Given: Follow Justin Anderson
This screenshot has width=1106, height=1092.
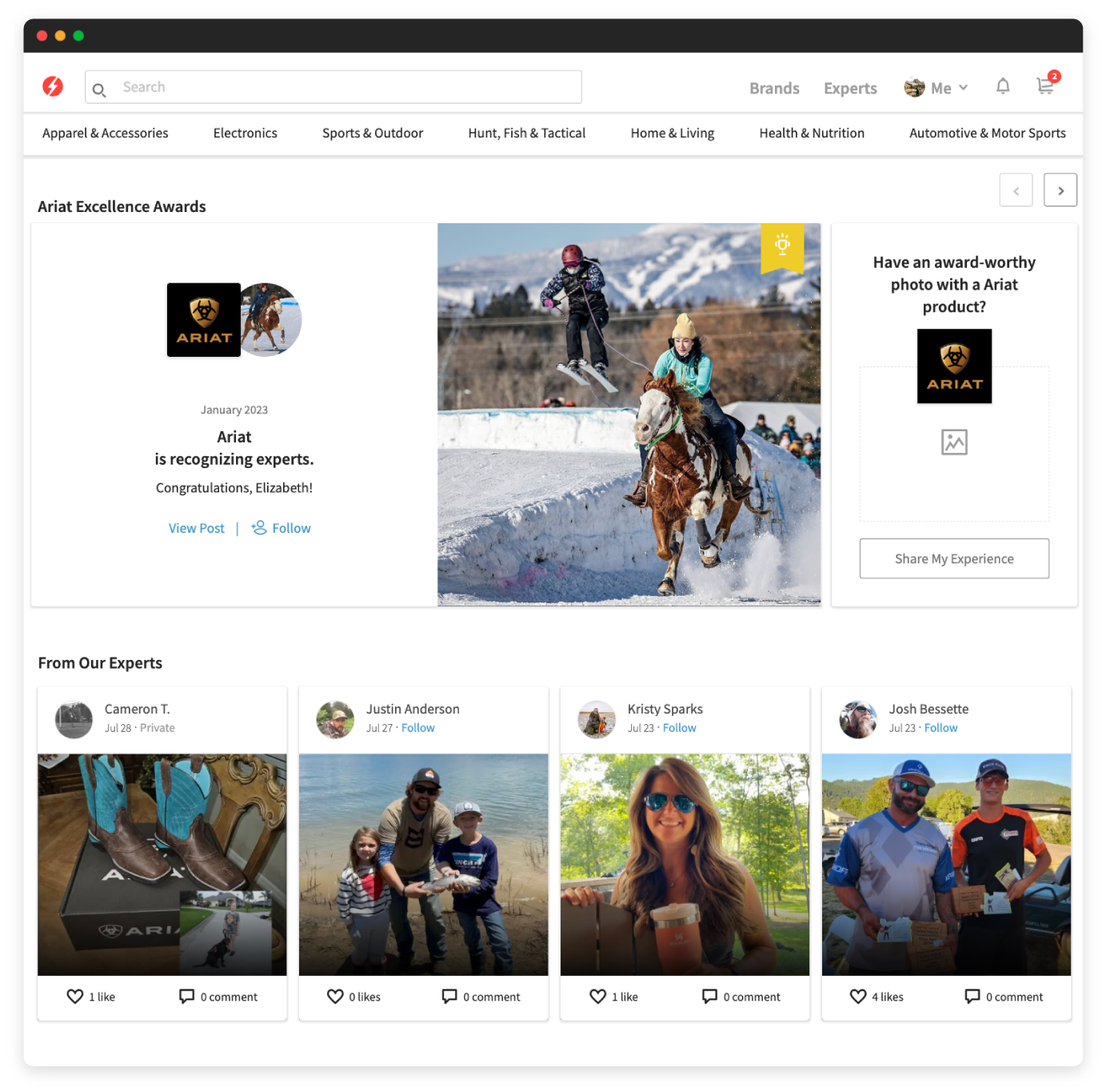Looking at the screenshot, I should point(418,728).
